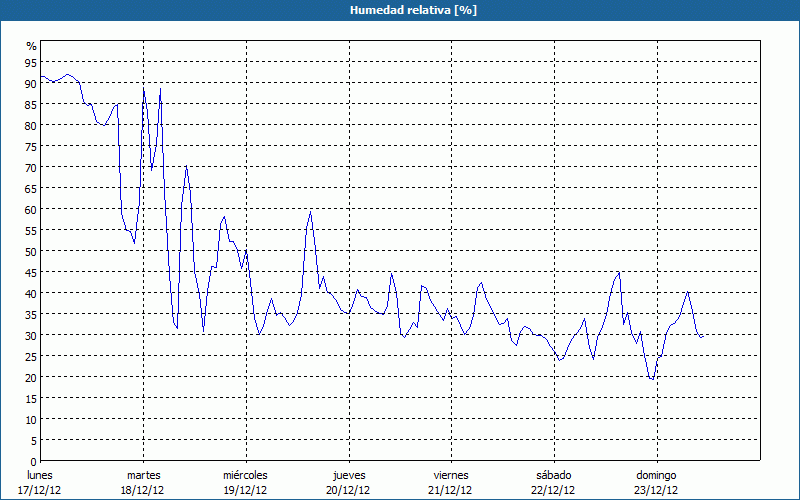
Task: Select the 23/12/12 date label
Action: (x=657, y=490)
